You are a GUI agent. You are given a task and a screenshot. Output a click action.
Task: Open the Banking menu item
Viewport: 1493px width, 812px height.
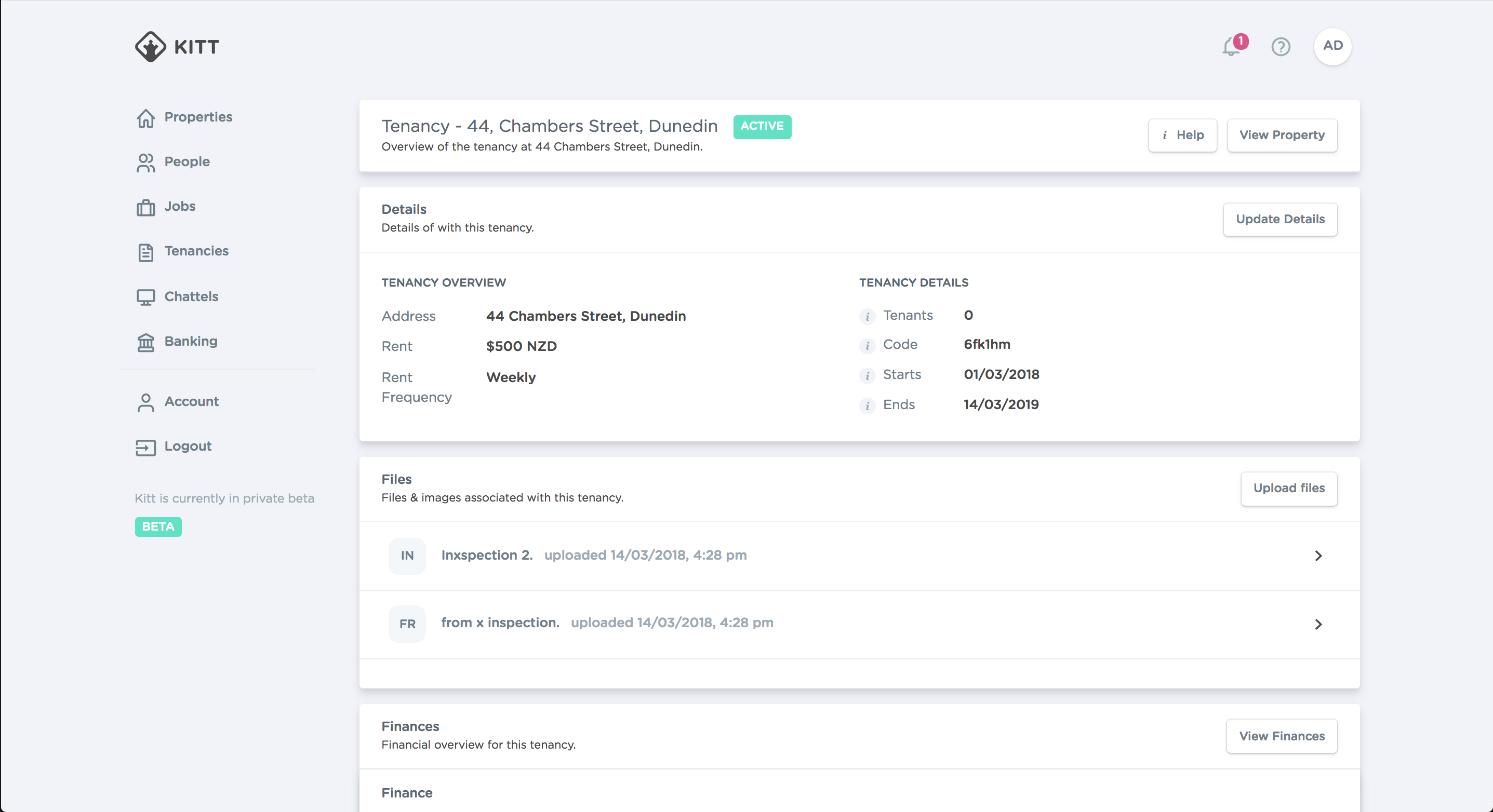coord(191,341)
